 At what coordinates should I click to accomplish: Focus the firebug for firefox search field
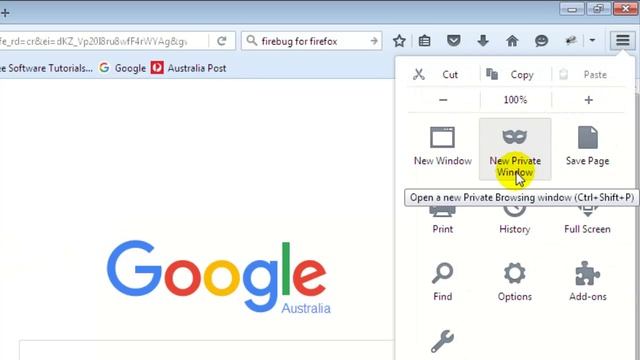(311, 41)
